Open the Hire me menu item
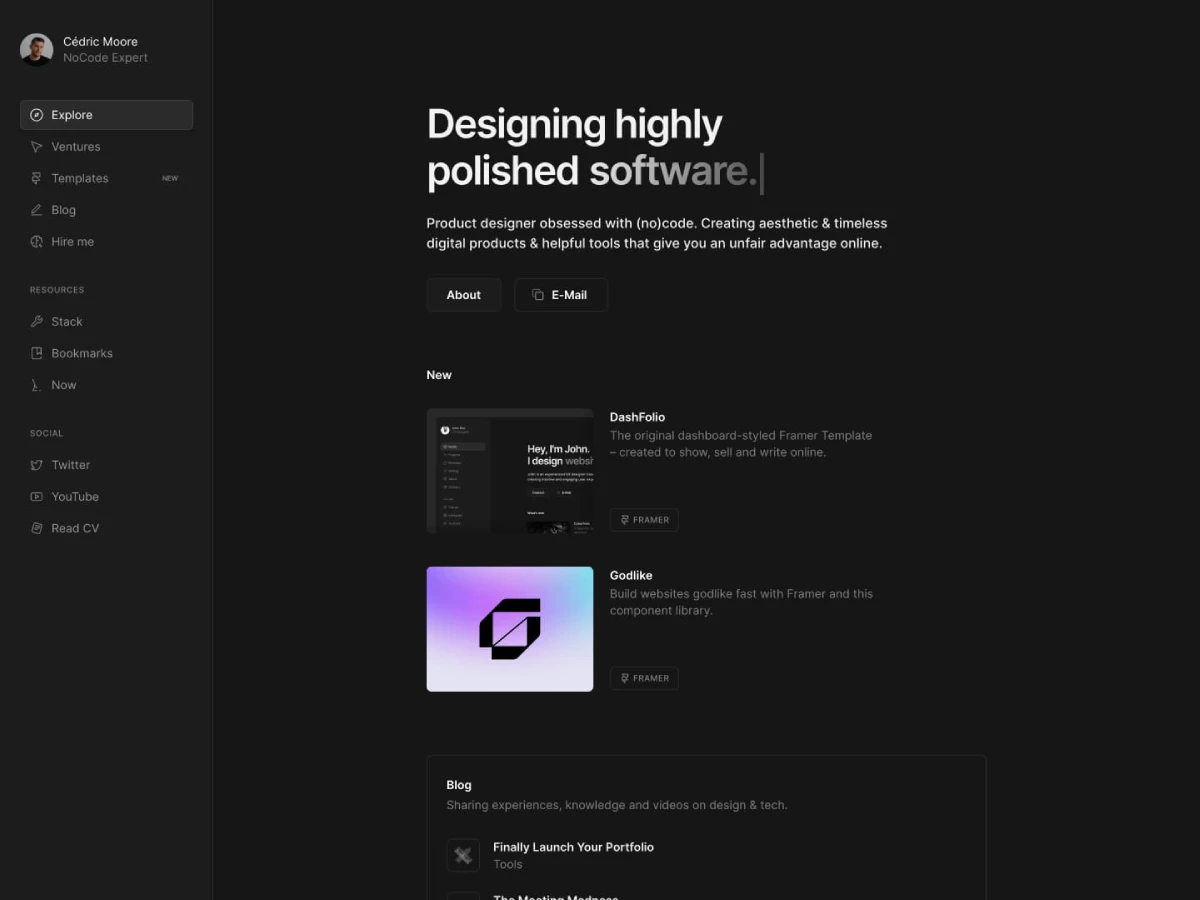Viewport: 1200px width, 900px height. click(72, 242)
